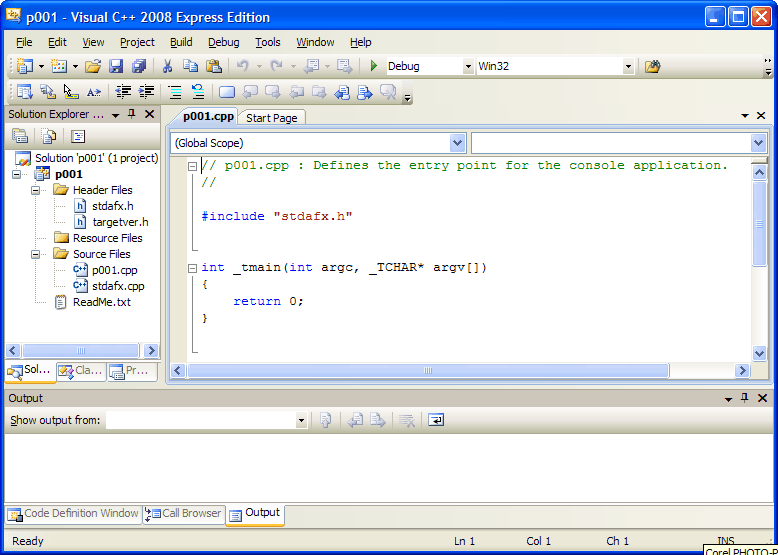
Task: Click the Increase Indent icon
Action: click(x=146, y=92)
